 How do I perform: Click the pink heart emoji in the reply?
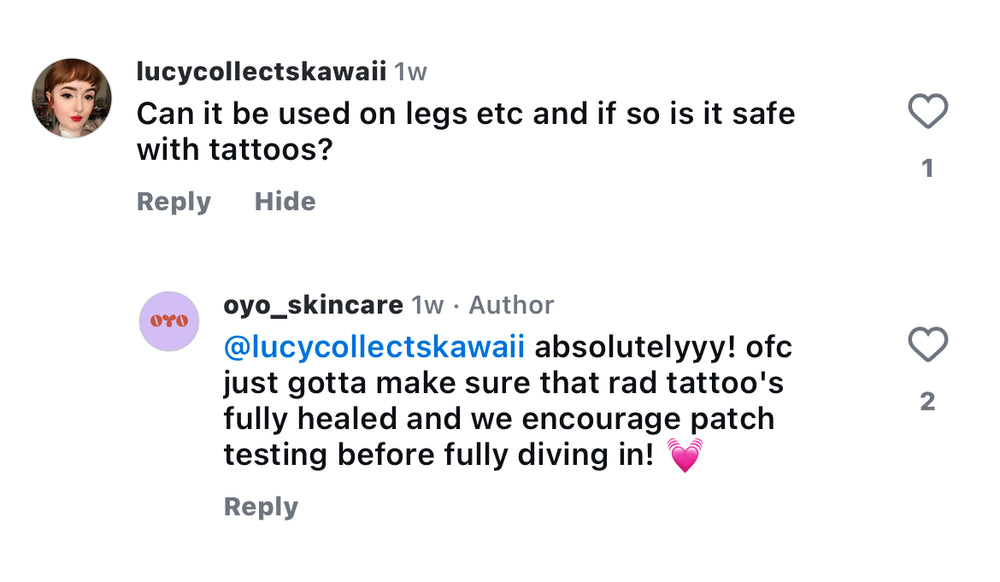point(685,456)
